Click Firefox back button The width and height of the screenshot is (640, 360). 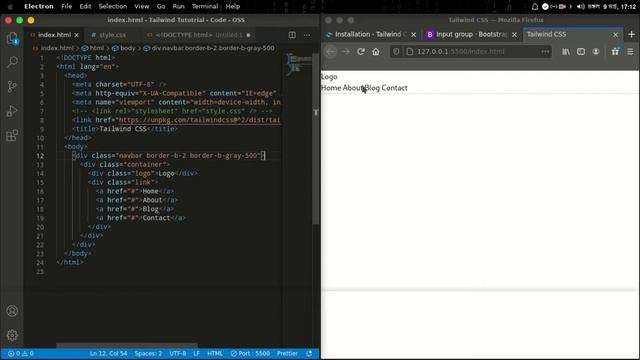[331, 51]
